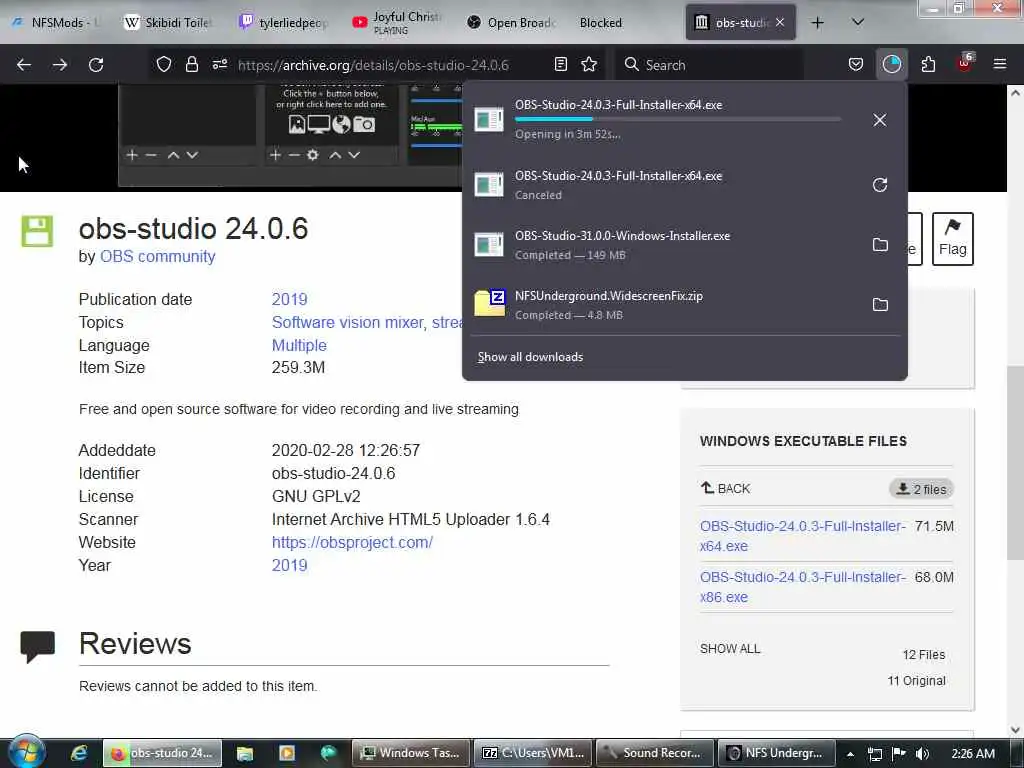Open Windows Media Player taskbar icon
Viewport: 1024px width, 768px height.
click(286, 753)
